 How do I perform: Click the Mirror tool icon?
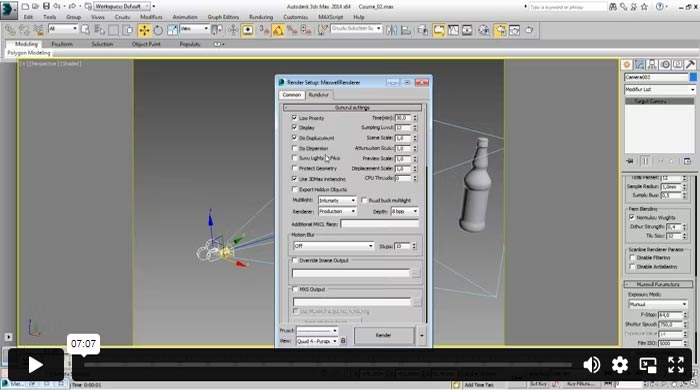[x=392, y=30]
